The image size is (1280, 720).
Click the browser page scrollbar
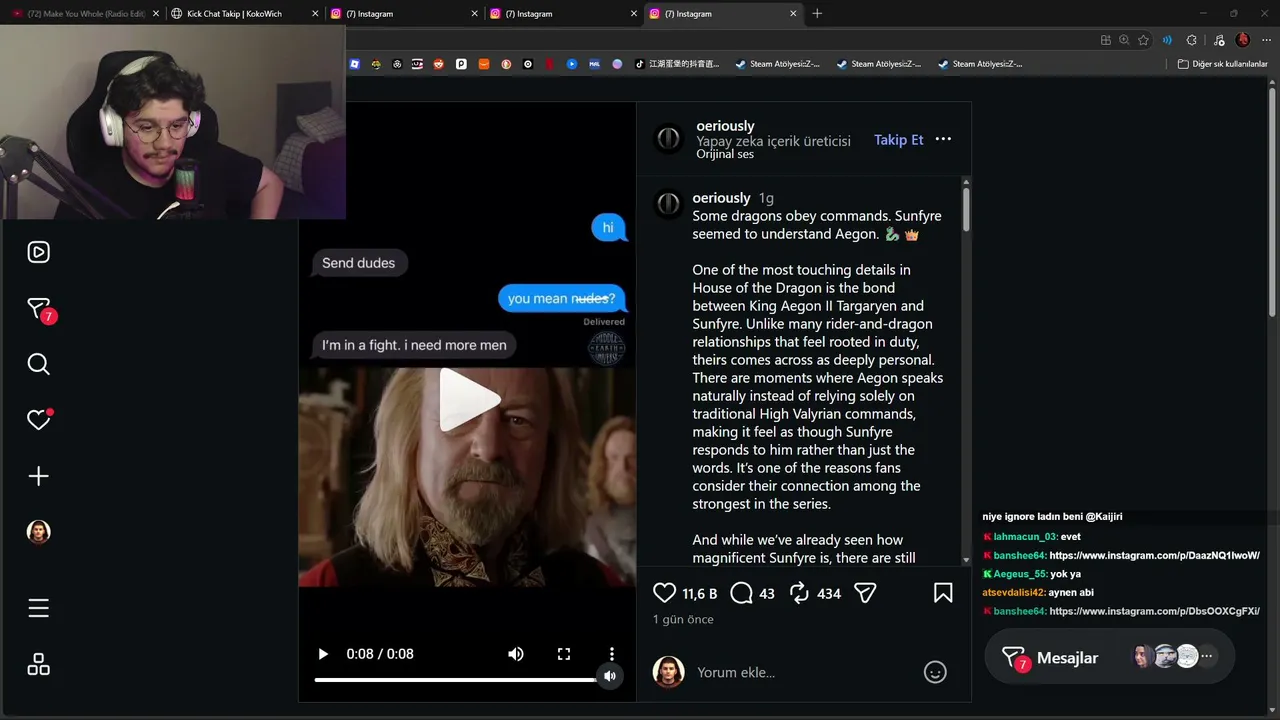tap(1274, 200)
